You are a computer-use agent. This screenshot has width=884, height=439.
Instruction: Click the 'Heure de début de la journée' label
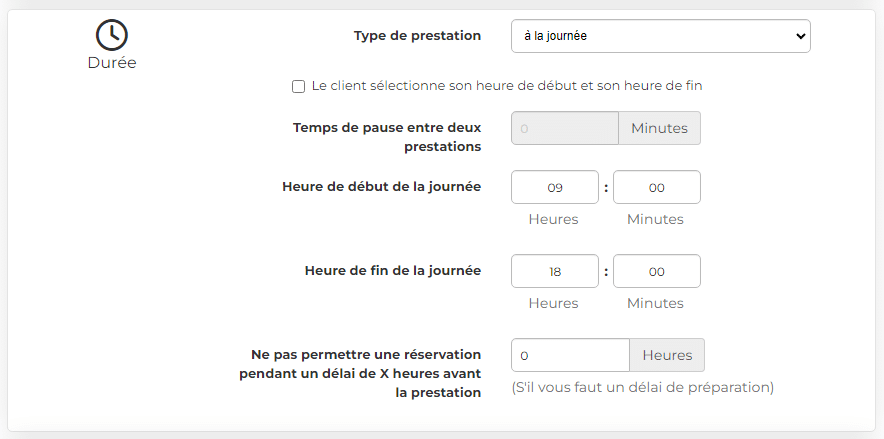[382, 187]
